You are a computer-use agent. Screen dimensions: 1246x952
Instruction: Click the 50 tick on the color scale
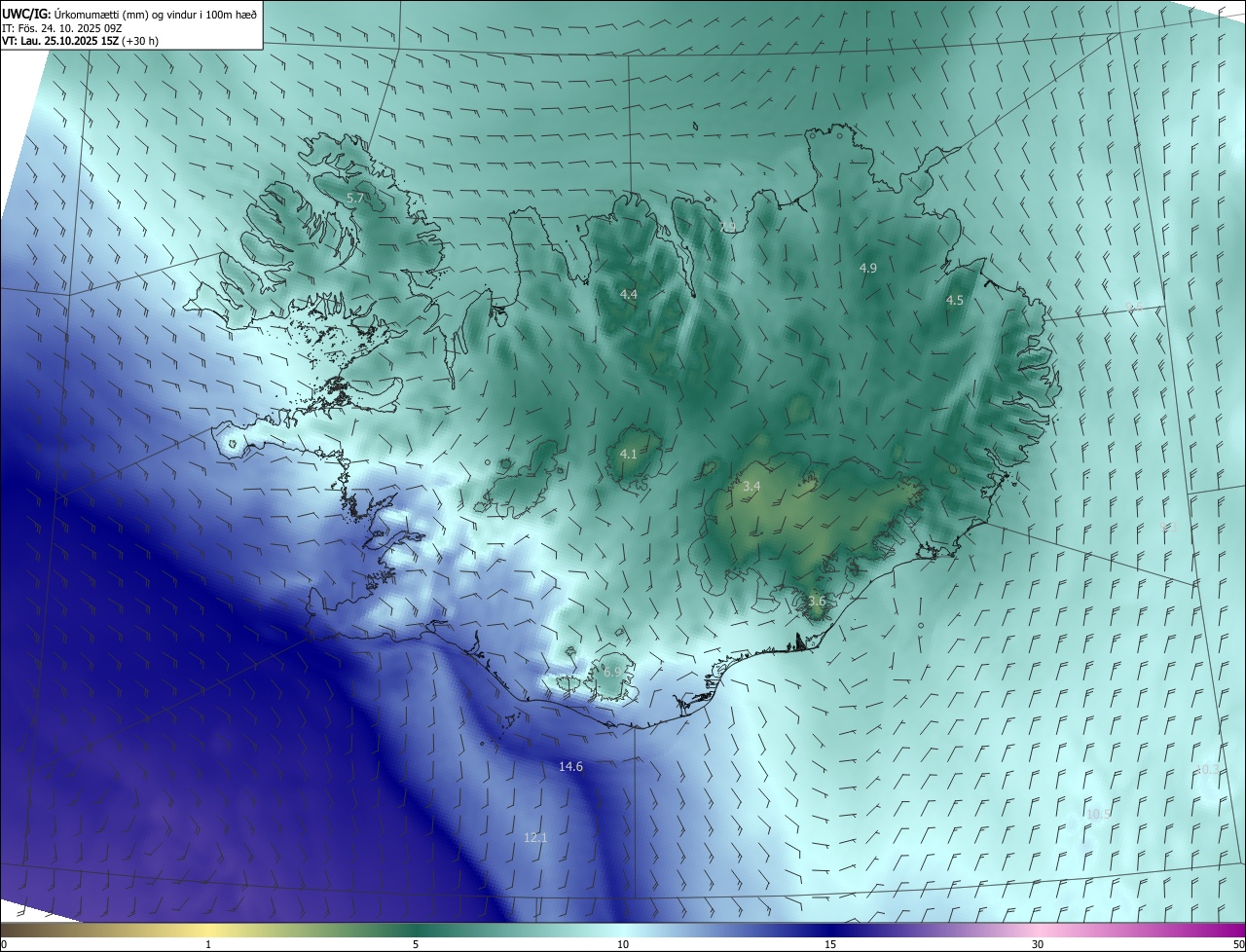tap(1238, 945)
